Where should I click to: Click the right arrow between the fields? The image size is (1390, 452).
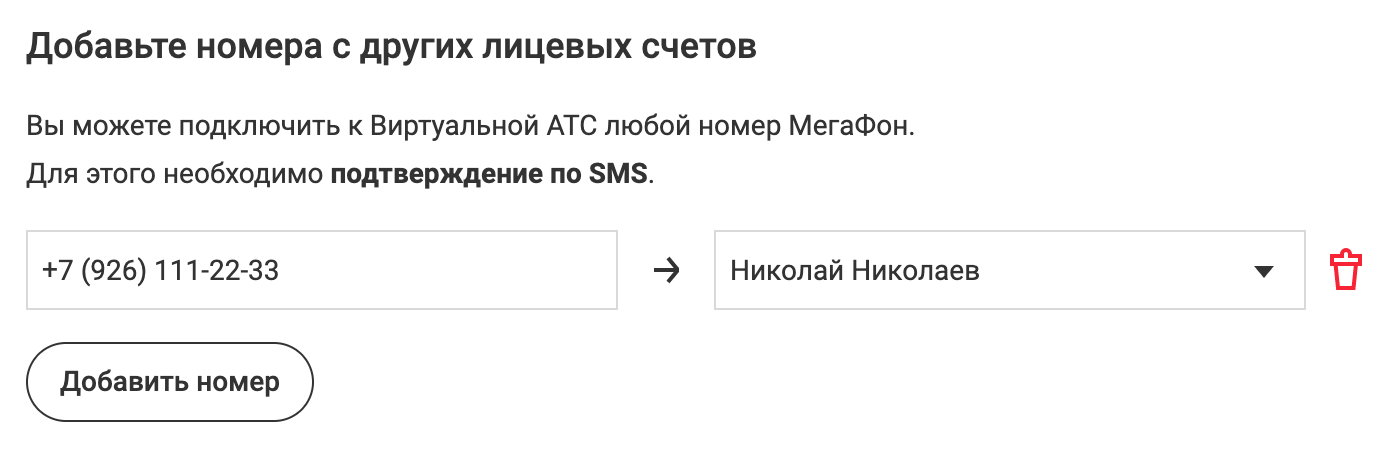666,271
